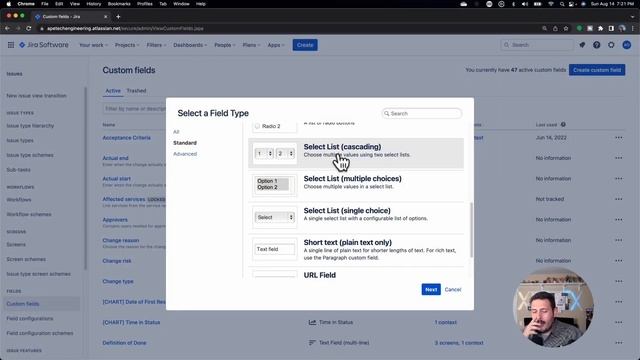
Task: Switch to the Trashed custom fields tab
Action: tap(136, 91)
